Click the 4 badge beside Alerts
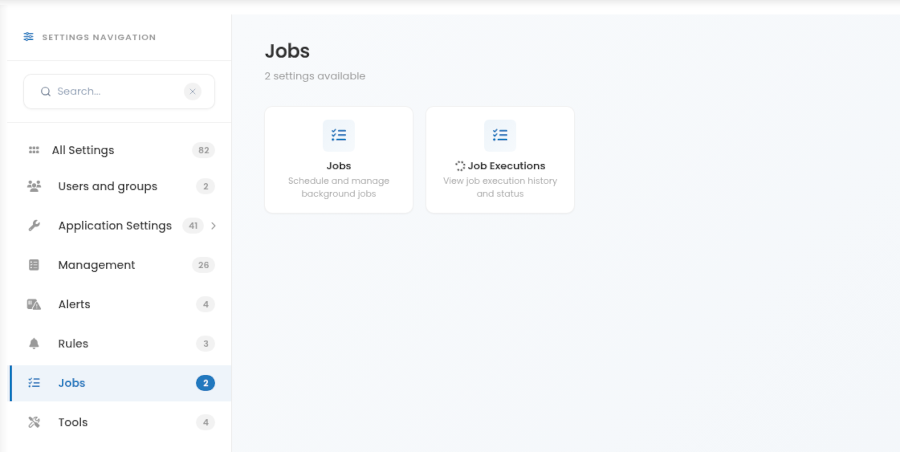Viewport: 900px width, 452px height. coord(205,304)
